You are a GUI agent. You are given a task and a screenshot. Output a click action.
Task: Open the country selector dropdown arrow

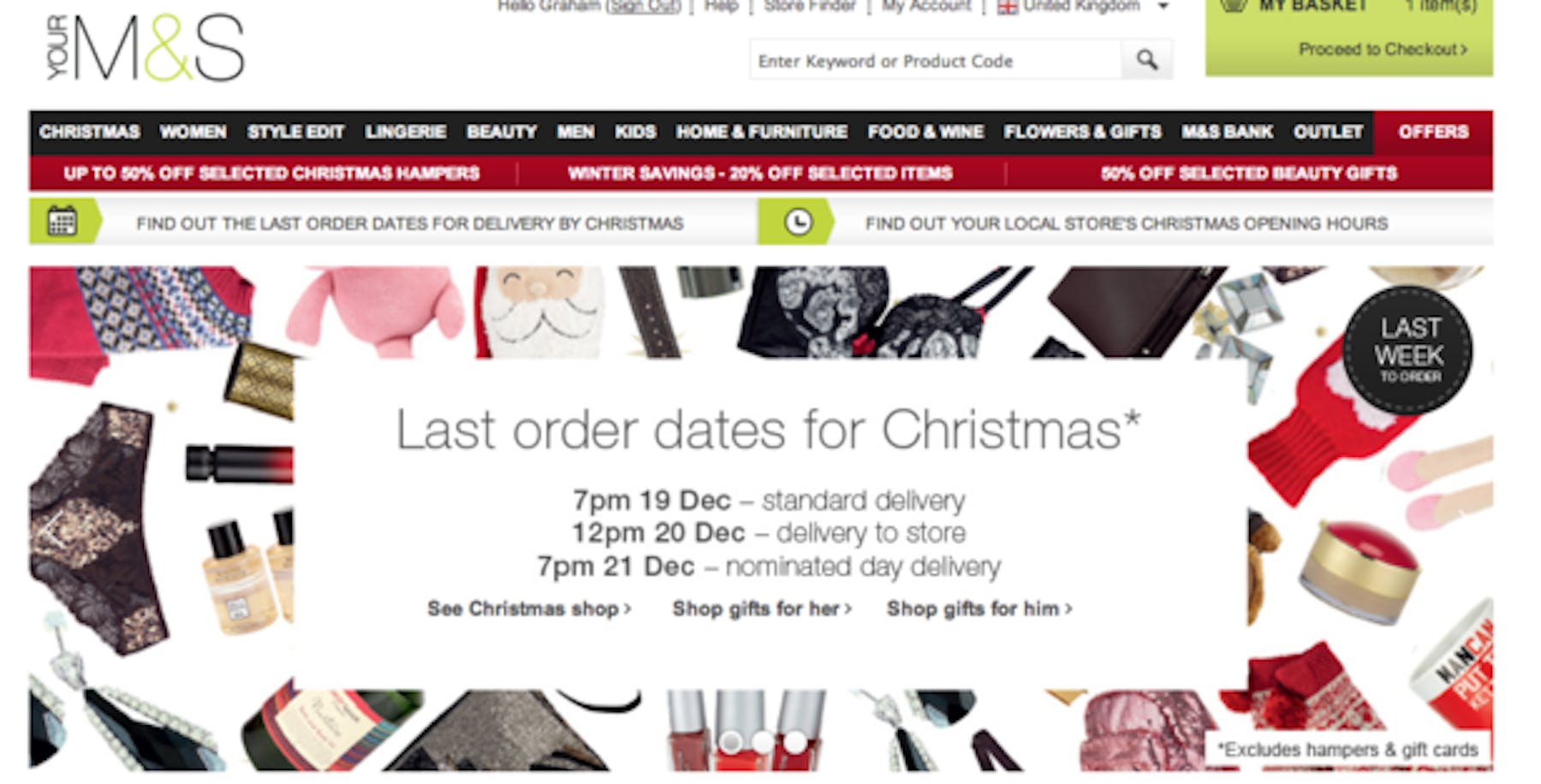point(1163,7)
